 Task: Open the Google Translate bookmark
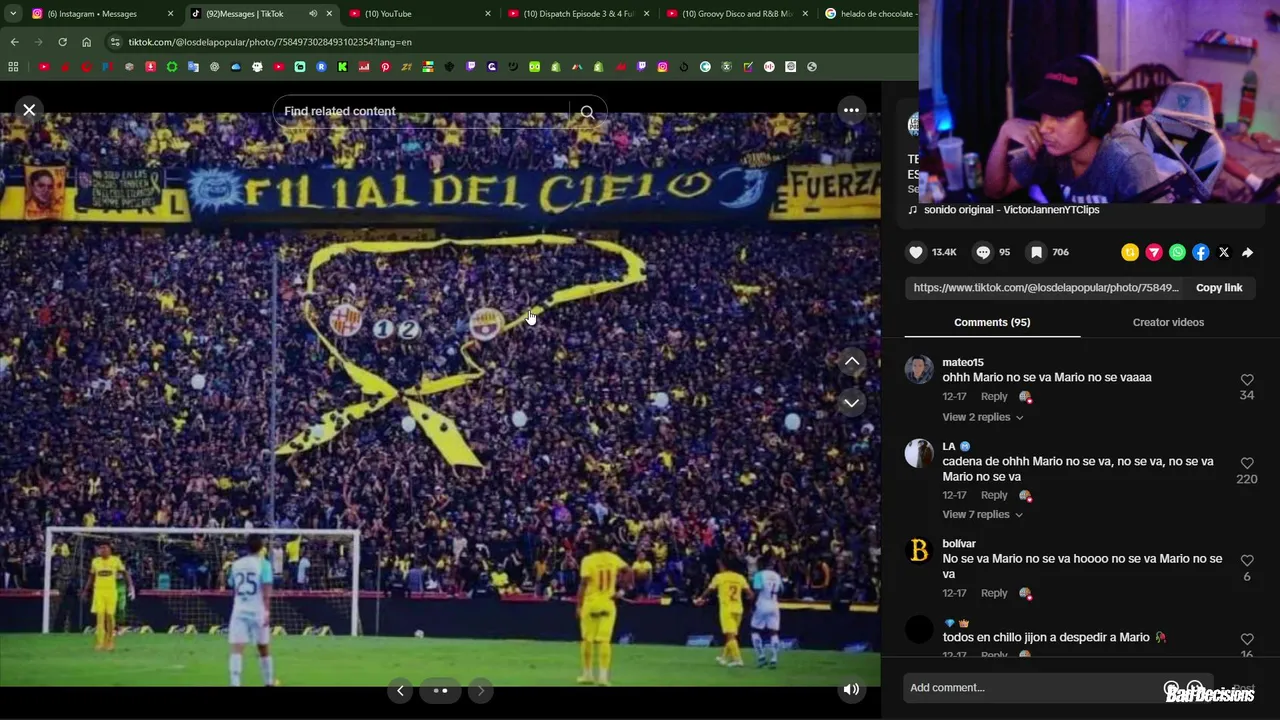[x=192, y=67]
